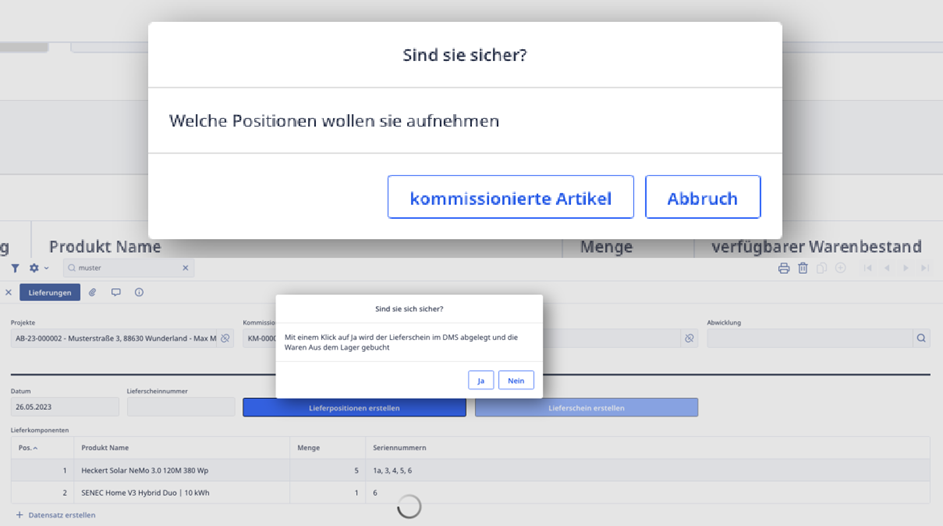This screenshot has height=526, width=943.
Task: Open the comments speech bubble tab
Action: (116, 293)
